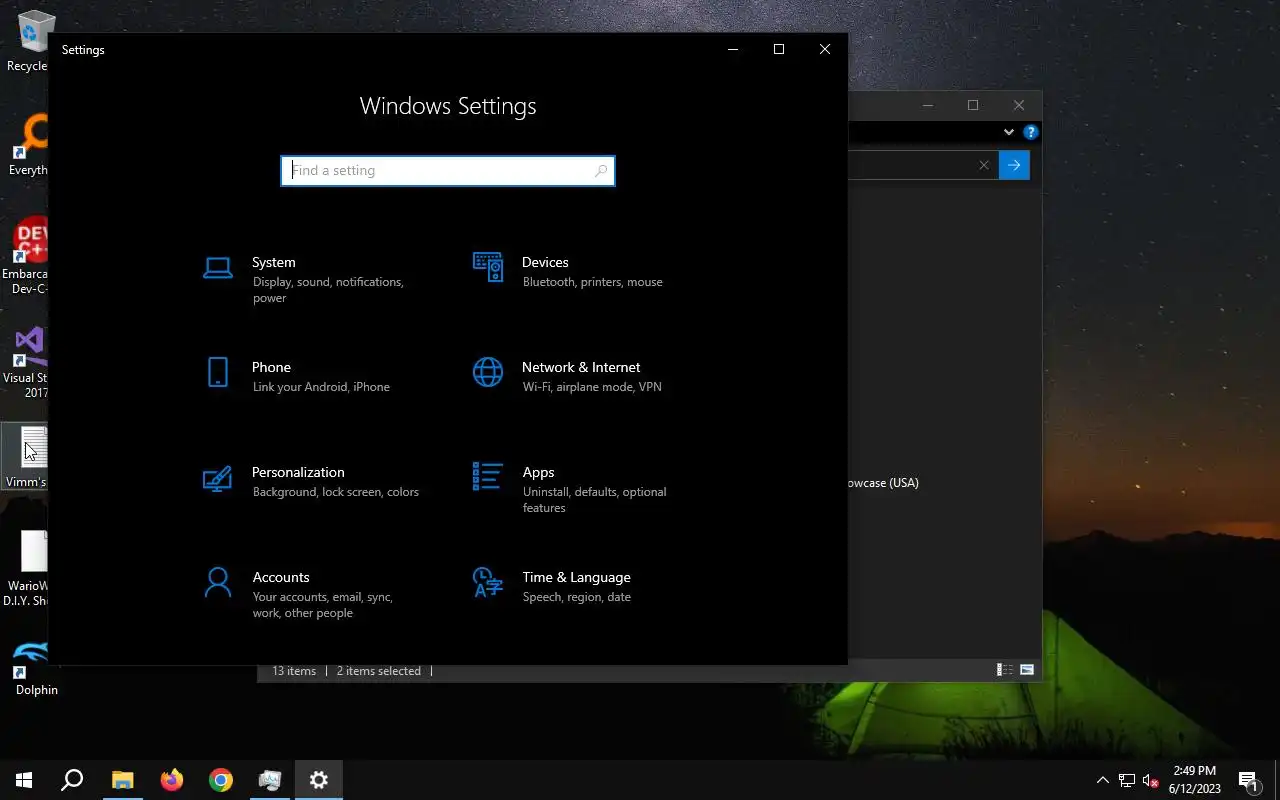Open the Apps list icon
The width and height of the screenshot is (1280, 800).
click(x=488, y=477)
